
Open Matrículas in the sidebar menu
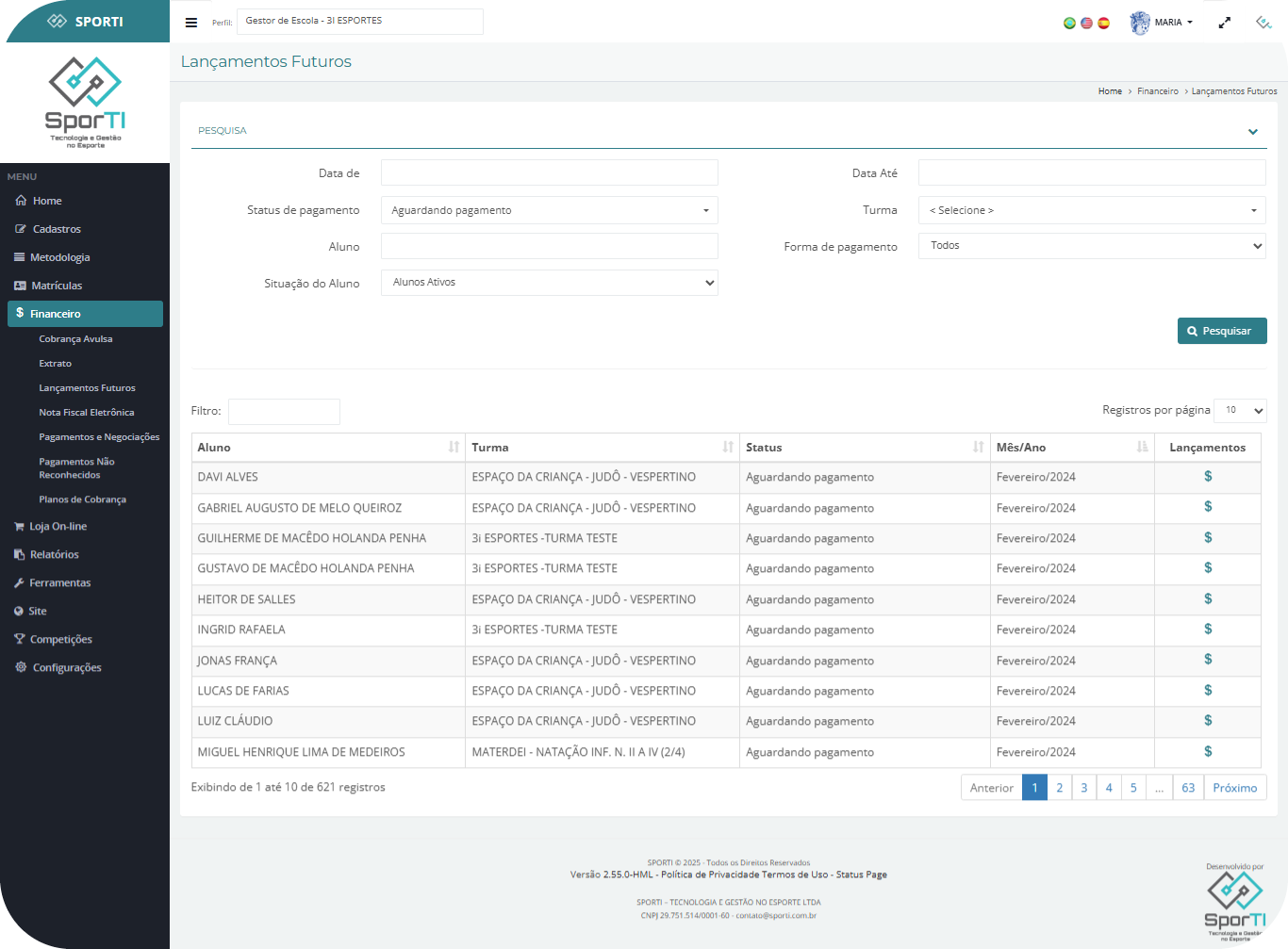tap(57, 286)
